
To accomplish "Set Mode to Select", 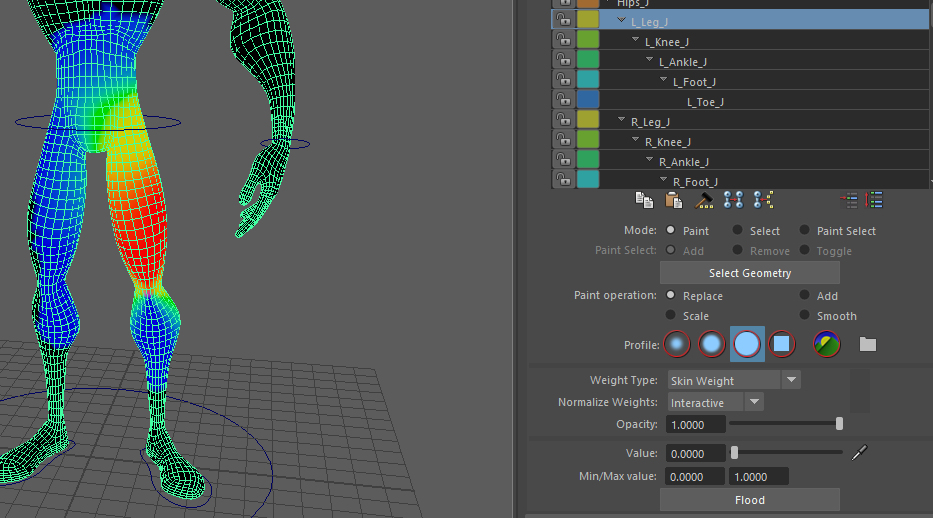I will [x=738, y=231].
